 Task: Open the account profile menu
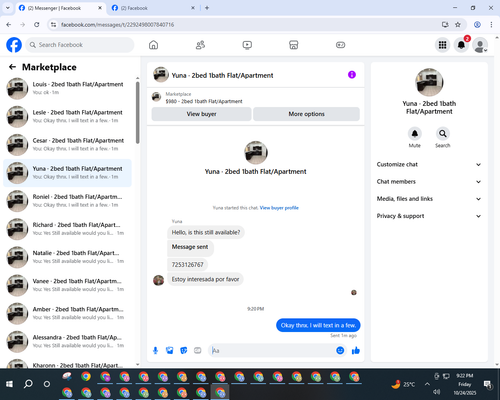(x=480, y=45)
